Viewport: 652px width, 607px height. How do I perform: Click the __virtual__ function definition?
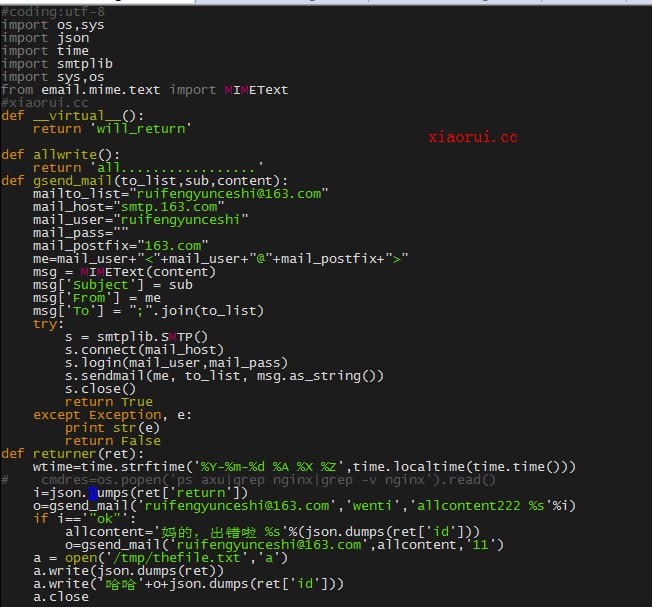72,115
